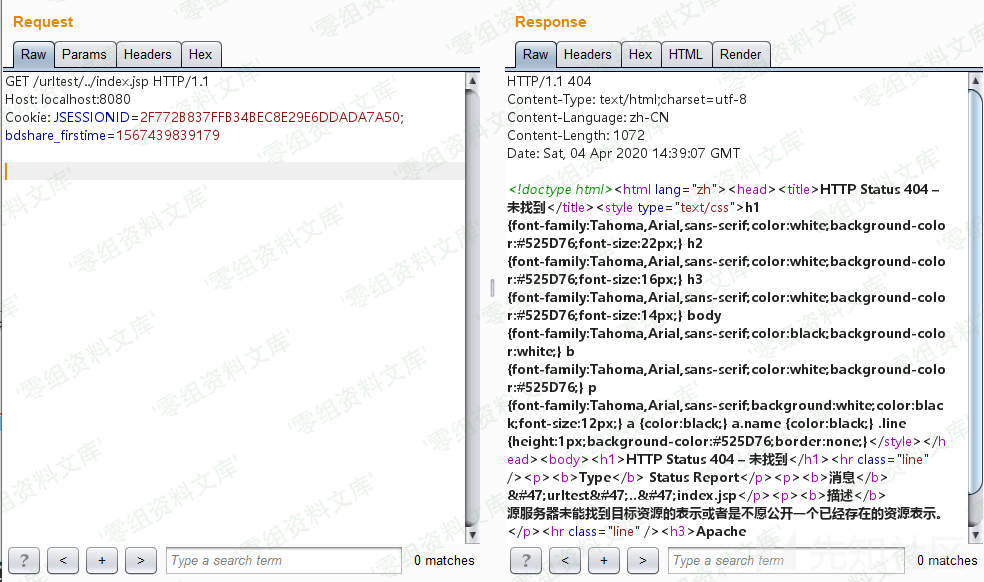Click the help button in Request panel
Viewport: 984px width, 582px height.
tap(24, 561)
